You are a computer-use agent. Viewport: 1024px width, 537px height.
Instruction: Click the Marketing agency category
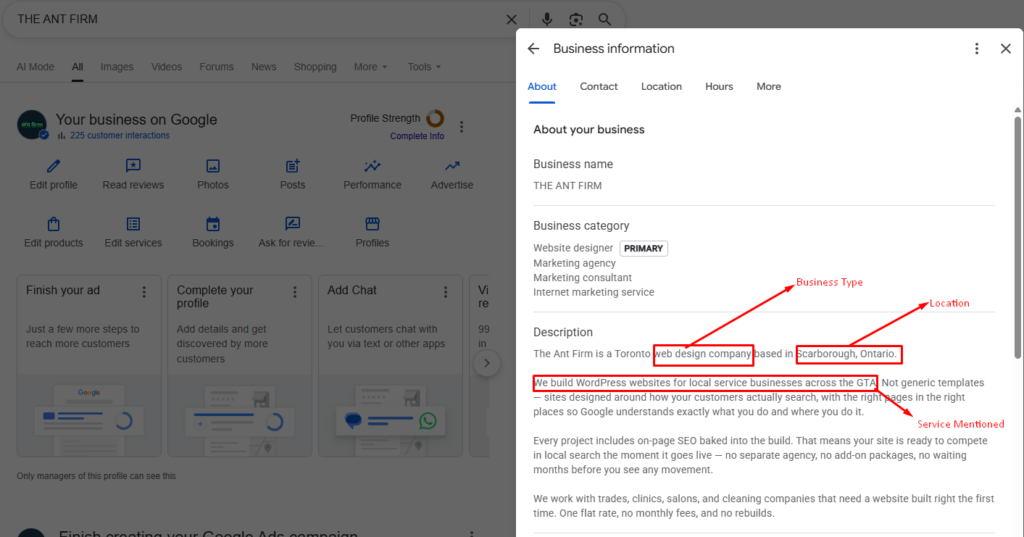574,263
